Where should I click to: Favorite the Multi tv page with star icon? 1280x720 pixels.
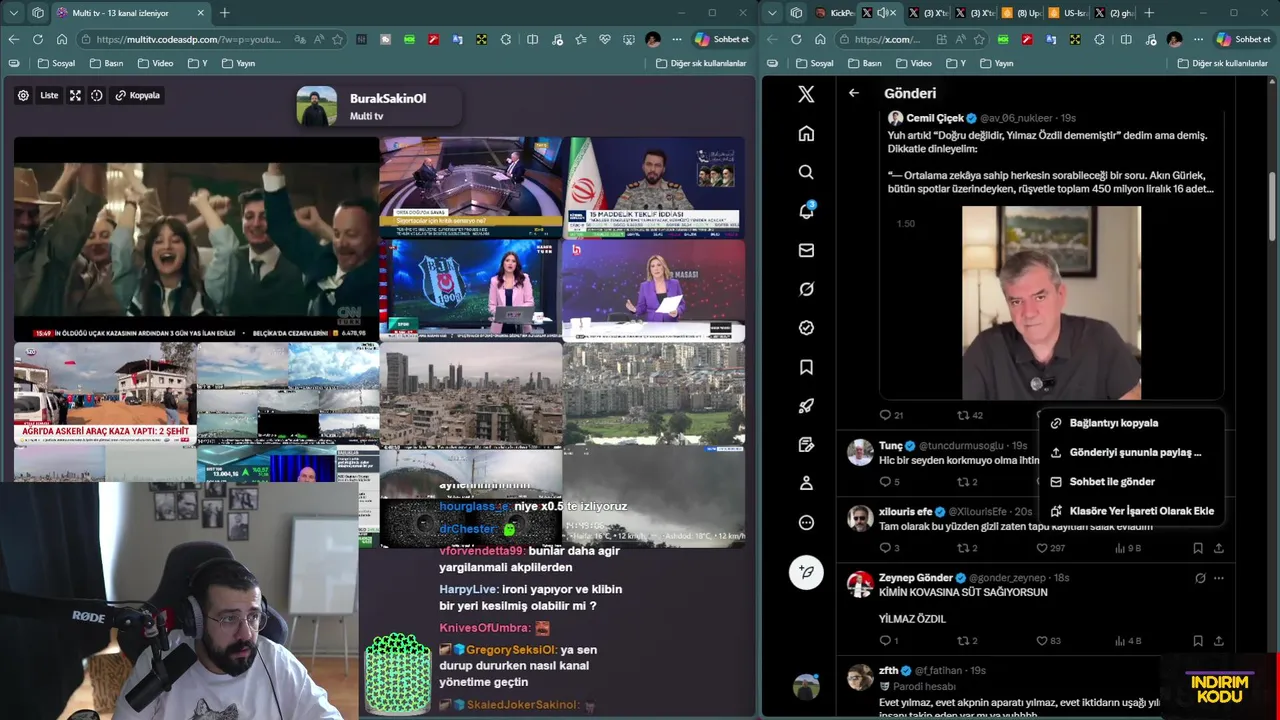pos(337,39)
